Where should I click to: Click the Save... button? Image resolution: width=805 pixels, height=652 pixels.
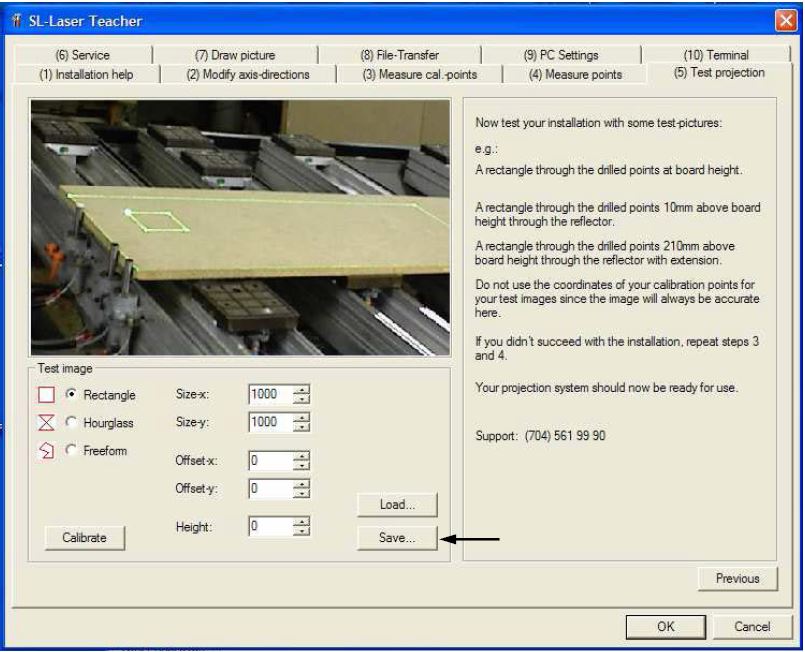pyautogui.click(x=397, y=538)
